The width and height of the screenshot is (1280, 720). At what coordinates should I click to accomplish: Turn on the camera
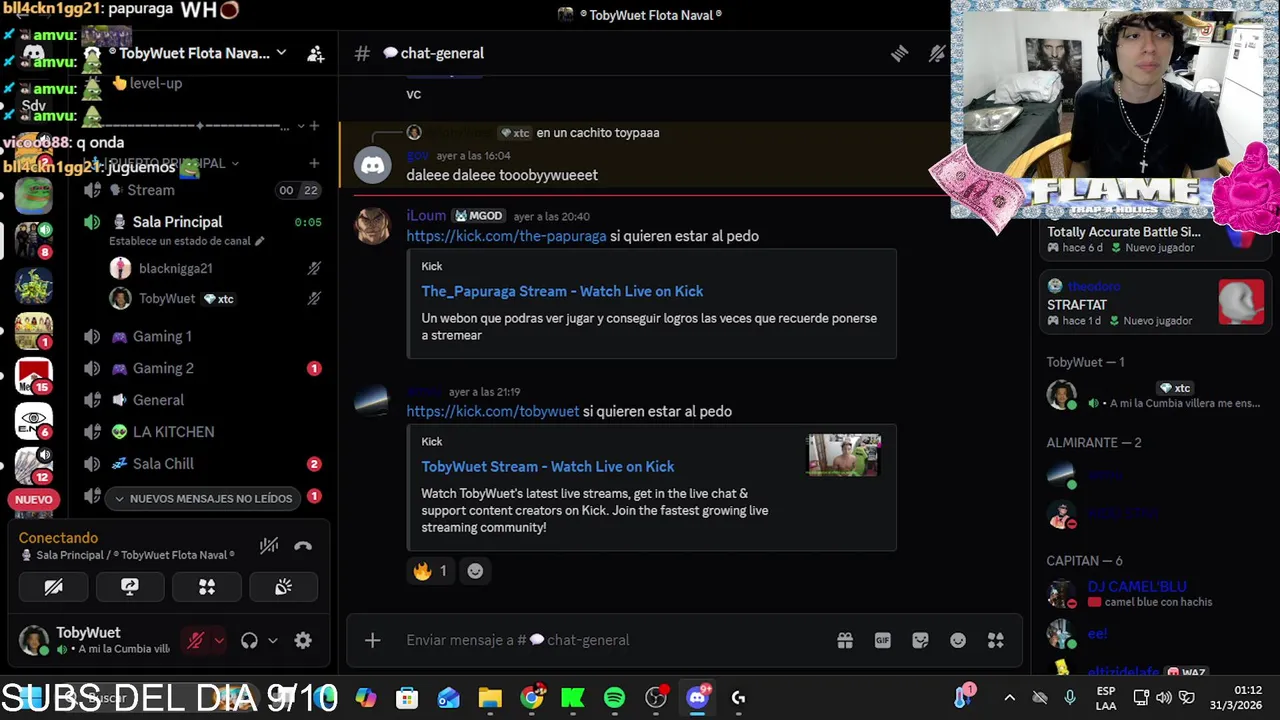(54, 587)
